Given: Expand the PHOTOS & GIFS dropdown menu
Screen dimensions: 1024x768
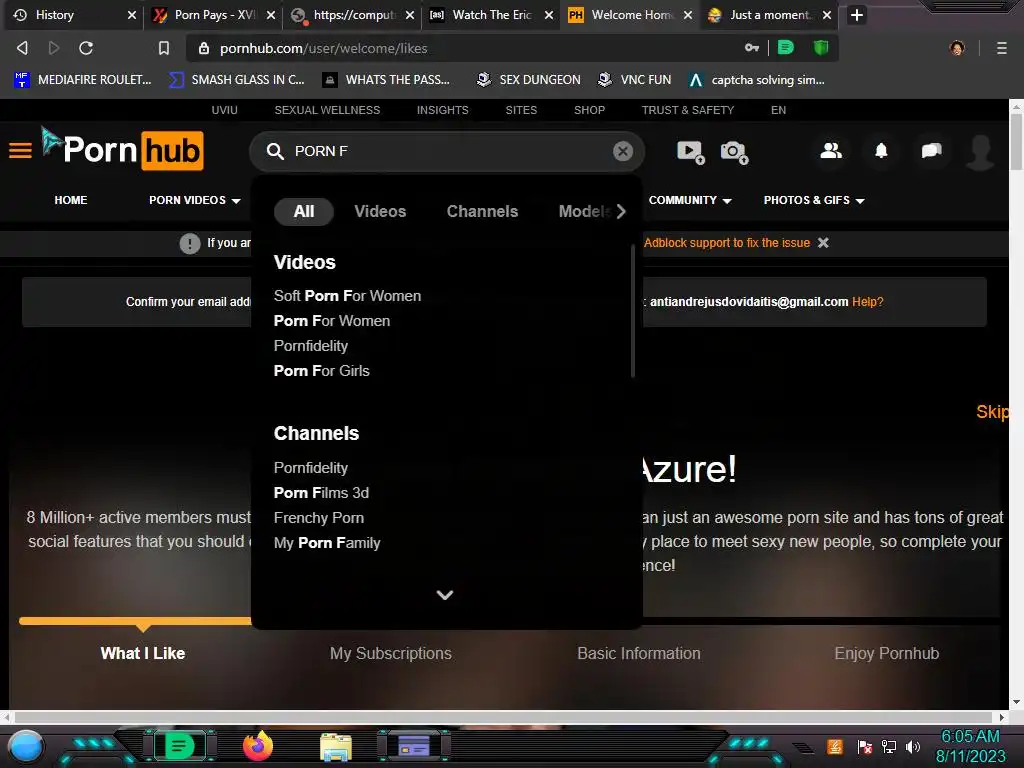Looking at the screenshot, I should point(814,200).
